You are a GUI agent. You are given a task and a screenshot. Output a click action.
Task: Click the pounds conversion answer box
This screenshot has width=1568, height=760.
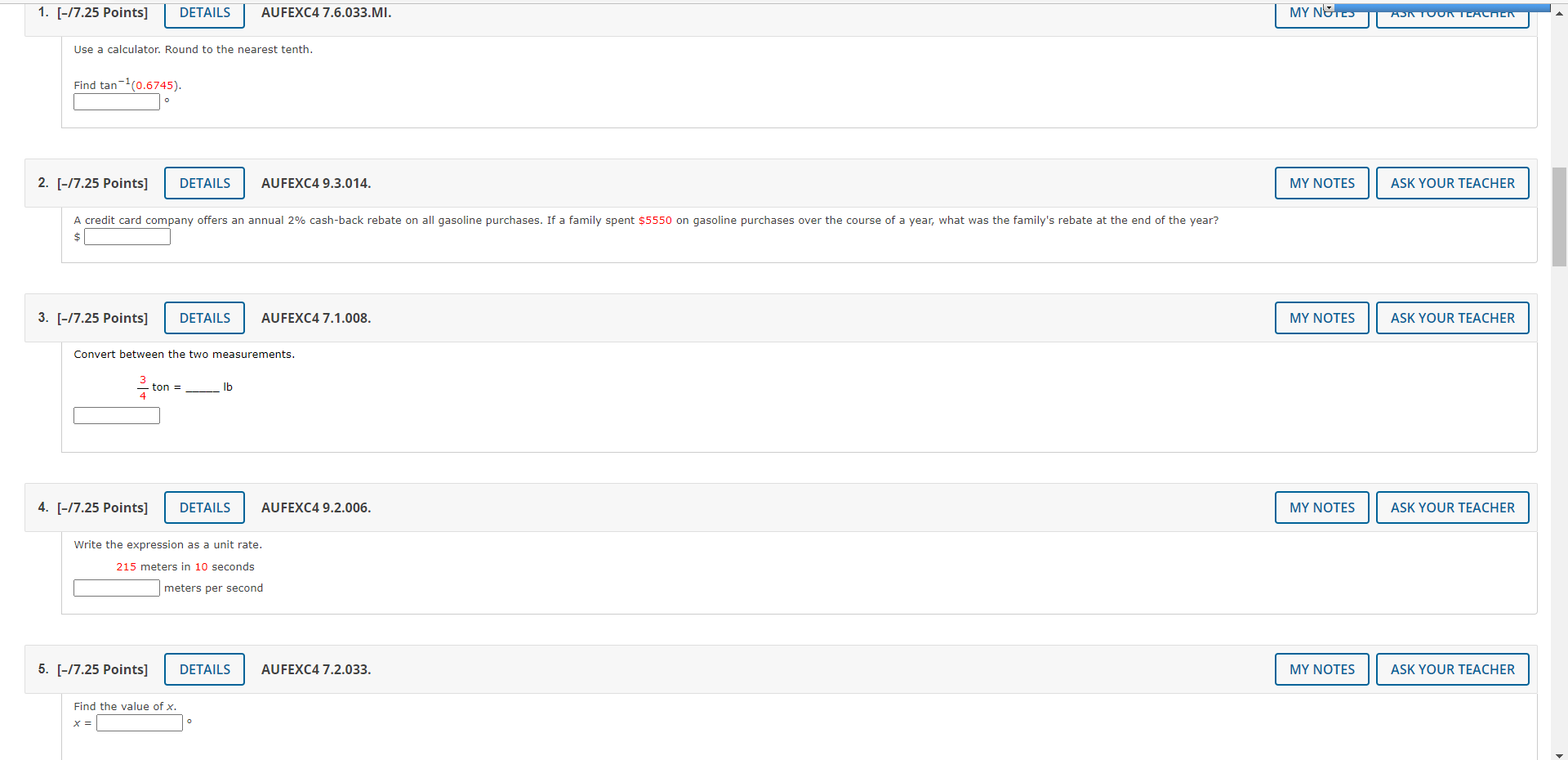tap(116, 415)
